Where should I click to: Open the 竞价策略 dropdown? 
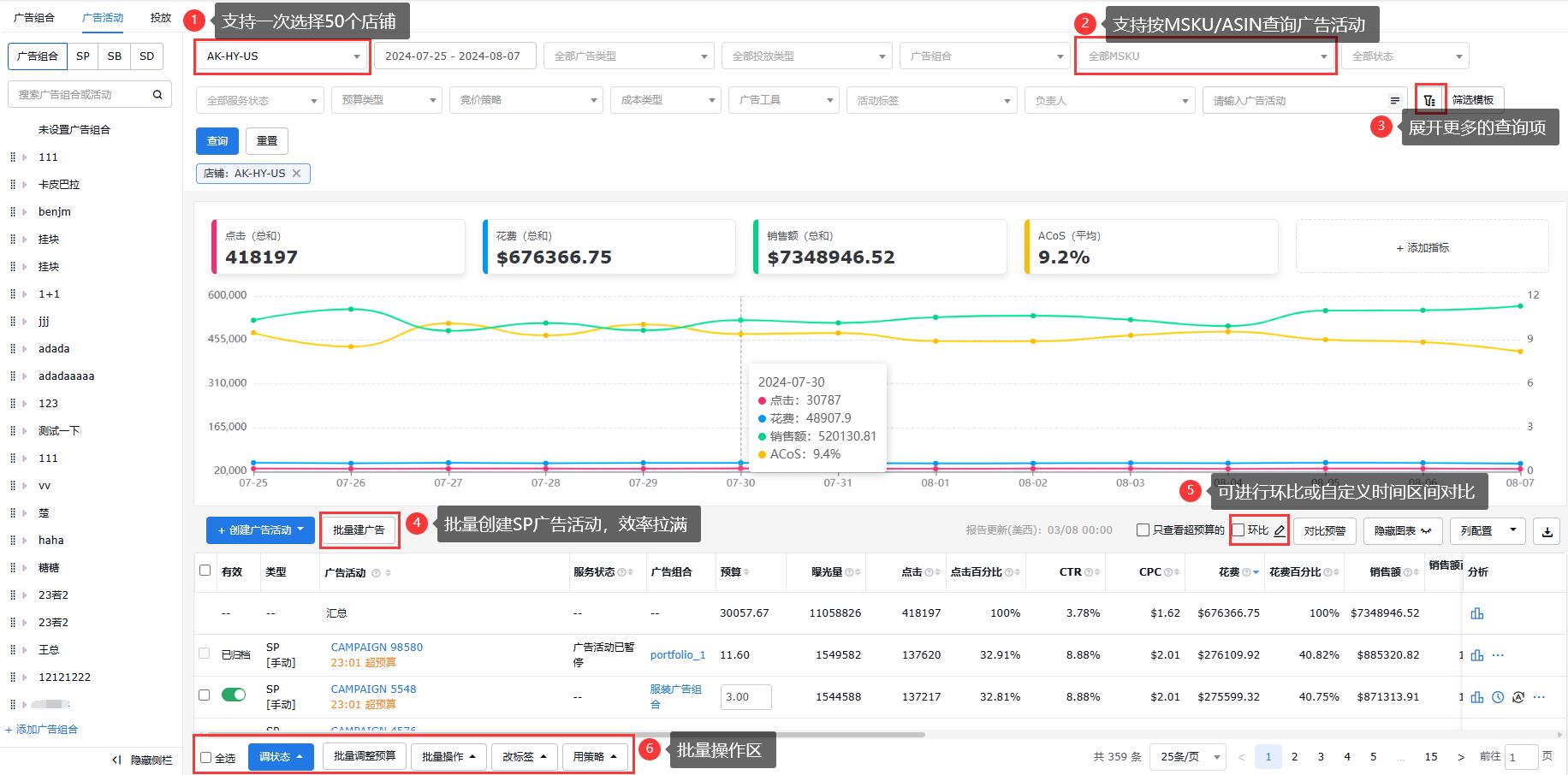click(x=526, y=100)
